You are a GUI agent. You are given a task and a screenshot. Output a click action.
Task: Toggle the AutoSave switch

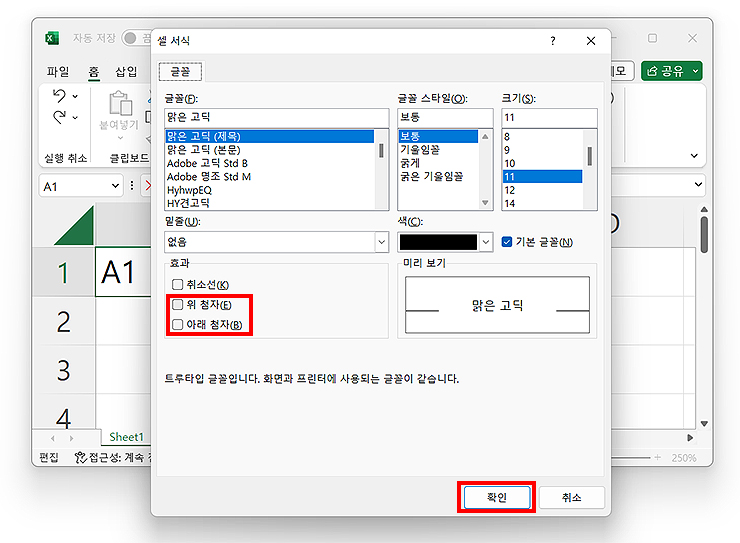click(x=135, y=38)
